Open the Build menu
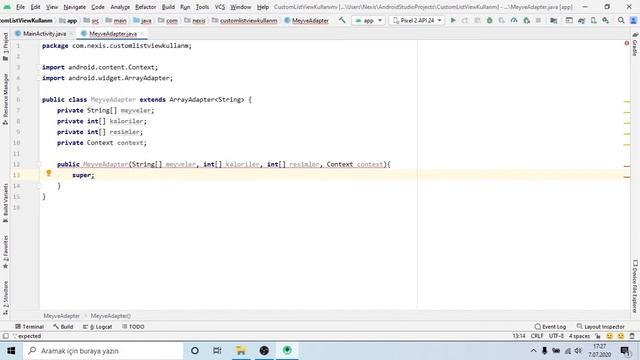The height and width of the screenshot is (360, 640). [x=168, y=7]
